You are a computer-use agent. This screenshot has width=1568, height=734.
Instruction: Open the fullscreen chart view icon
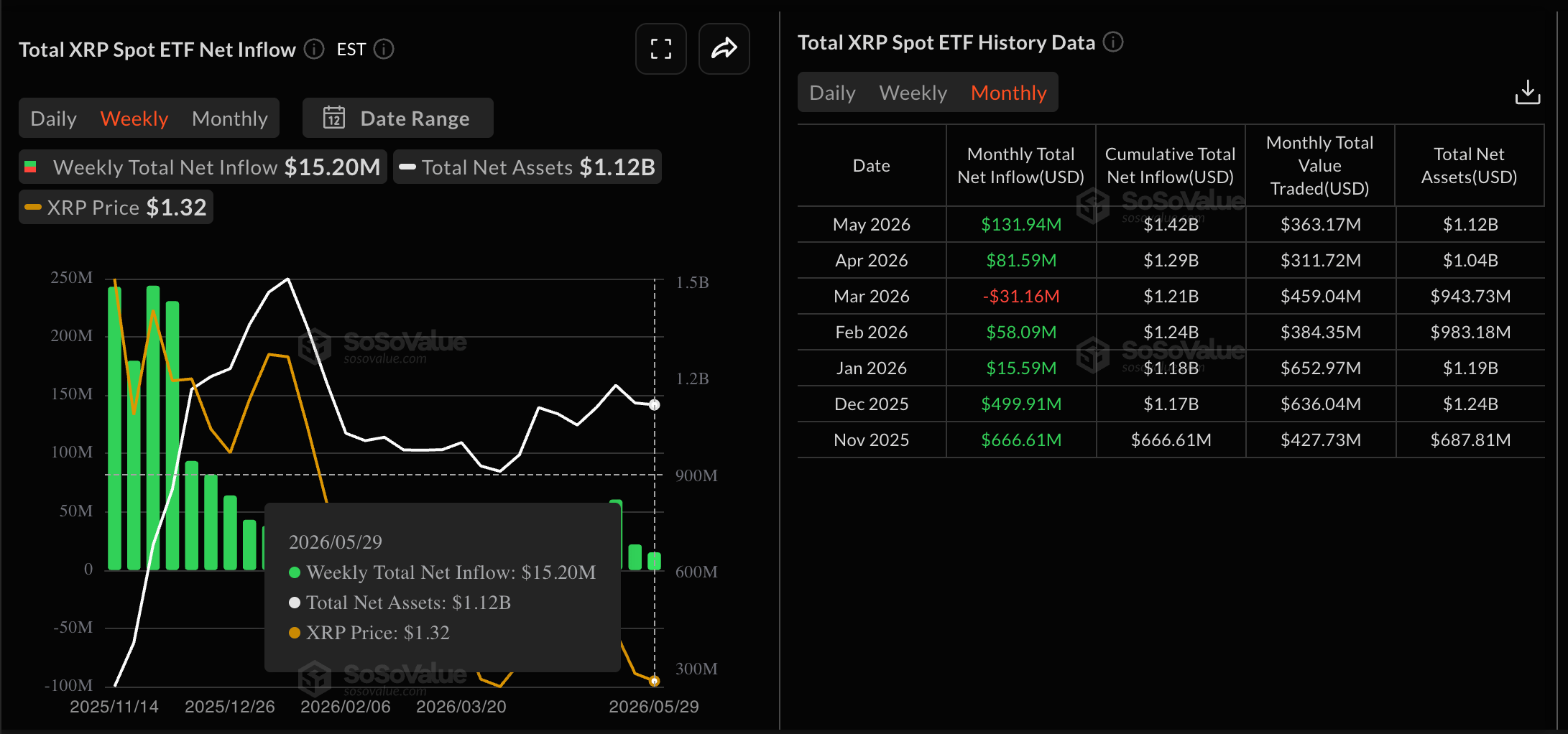660,49
